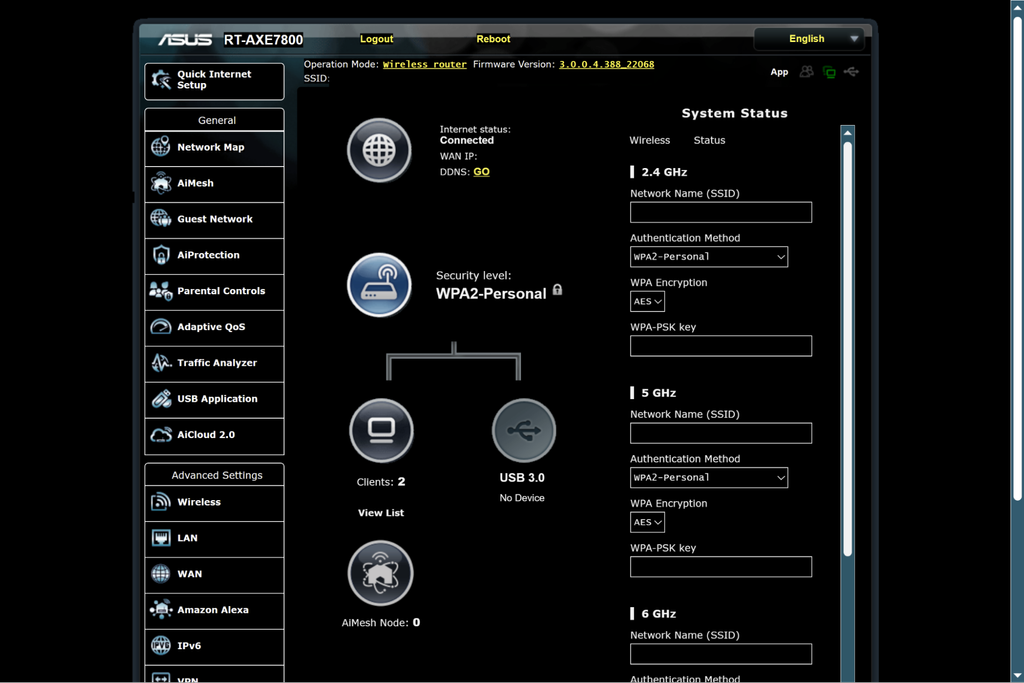Open the Adaptive QoS feature
Screen dimensions: 1024x683
213,327
